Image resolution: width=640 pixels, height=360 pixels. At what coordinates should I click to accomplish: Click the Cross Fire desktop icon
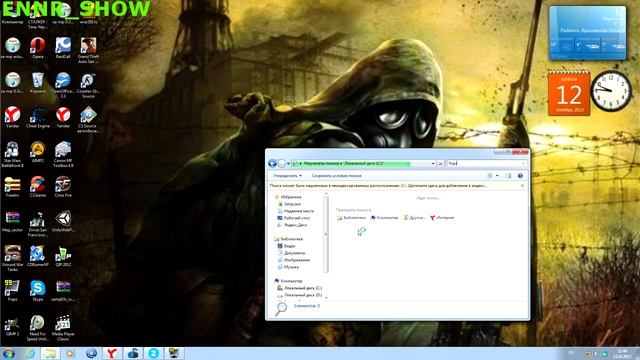63,187
